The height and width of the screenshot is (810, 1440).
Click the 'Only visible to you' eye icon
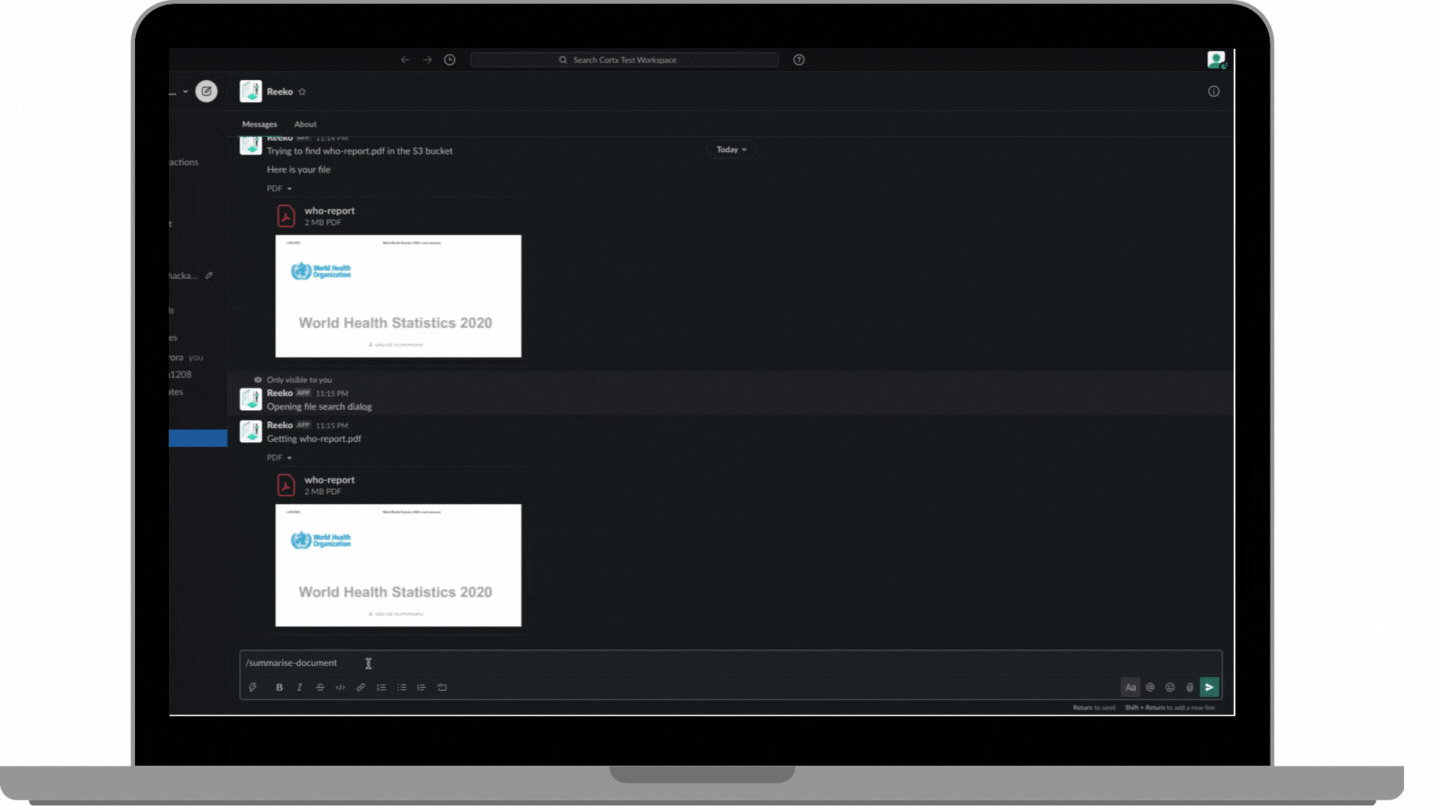258,380
